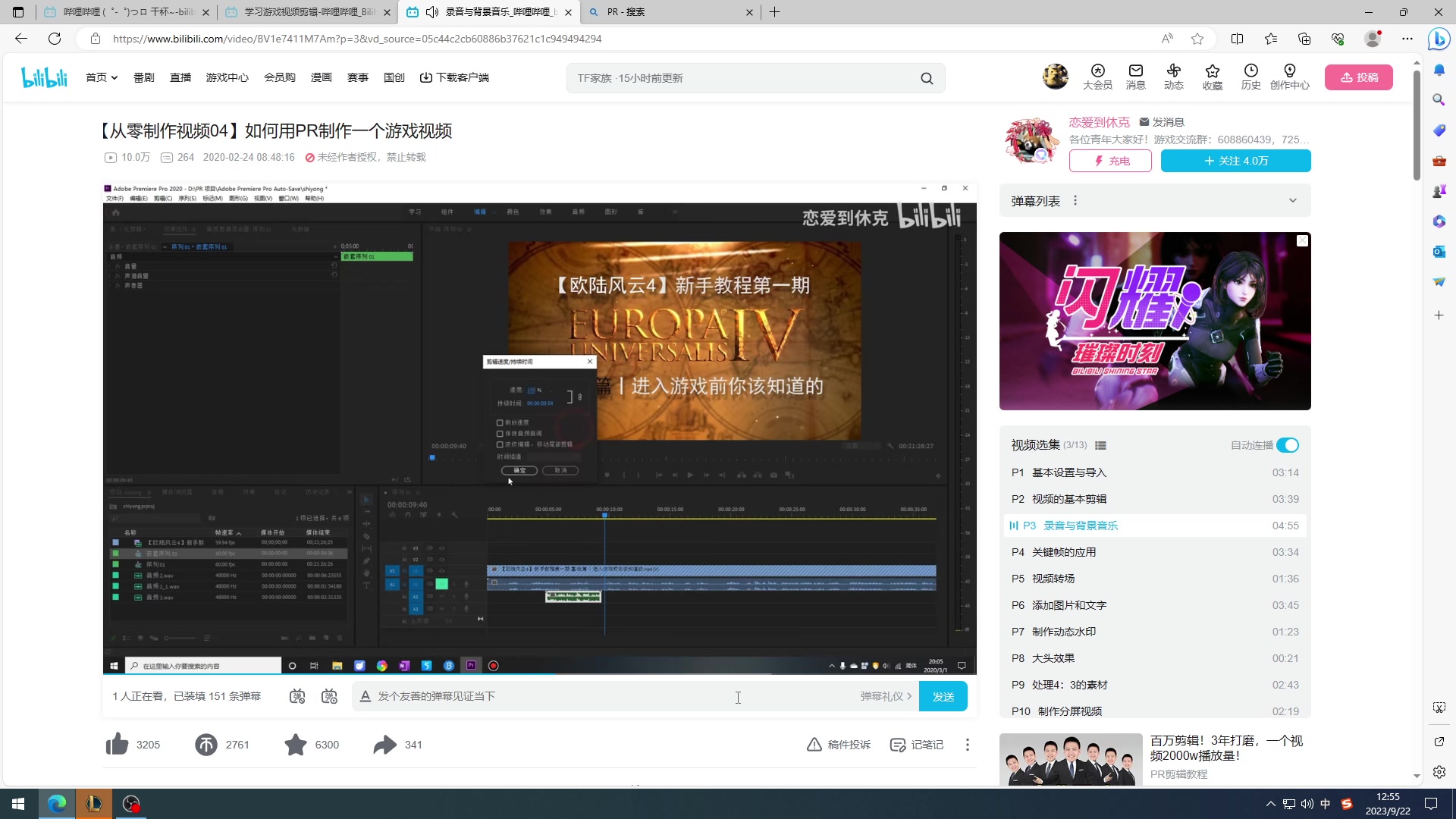Open the 历史 history icon

(1250, 77)
